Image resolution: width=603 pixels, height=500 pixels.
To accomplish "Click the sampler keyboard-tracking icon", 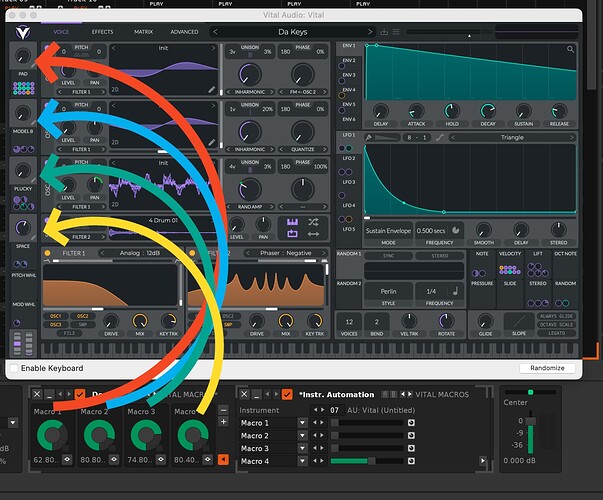I will tap(292, 222).
